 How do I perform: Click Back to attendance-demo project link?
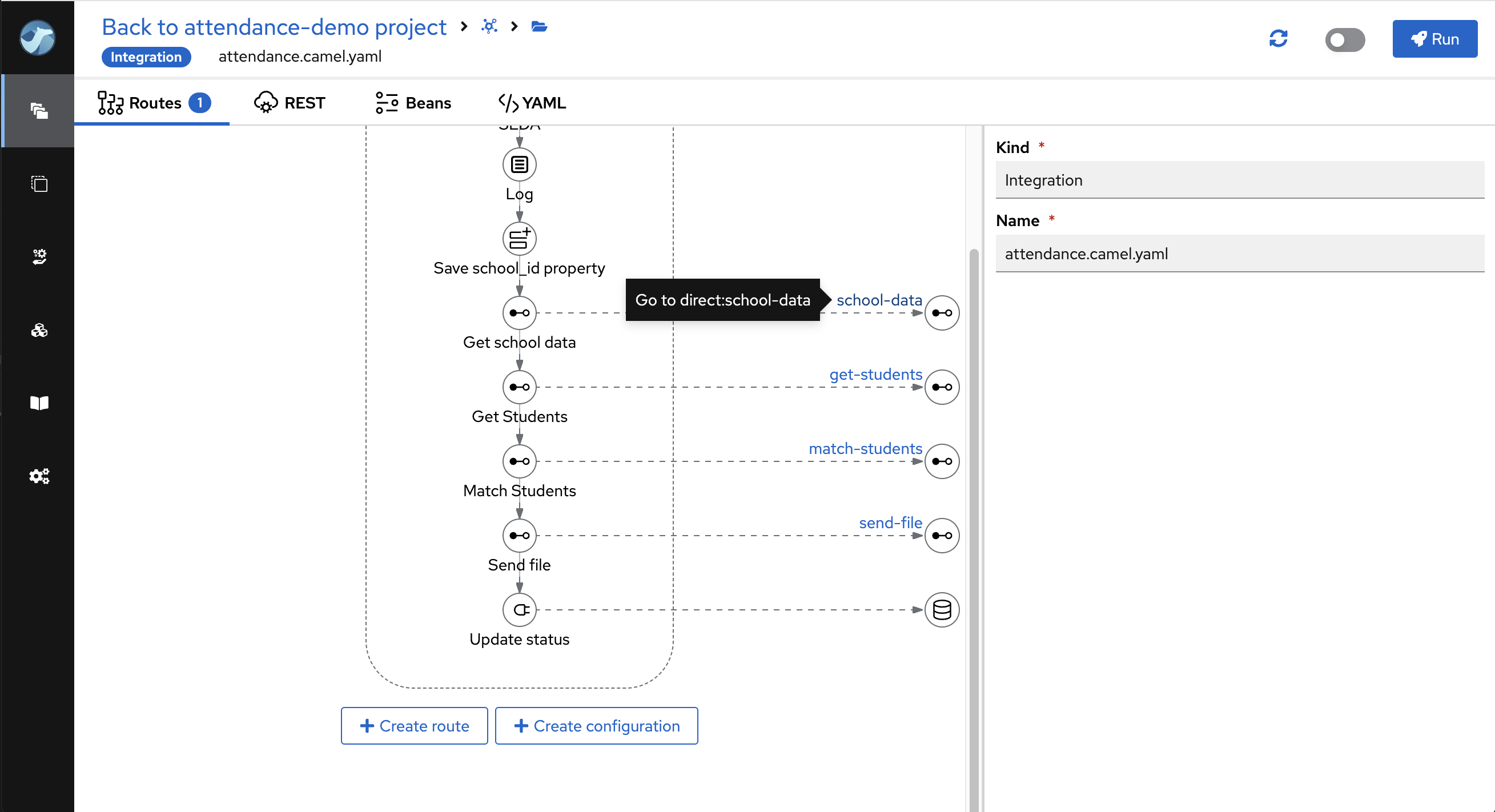point(274,27)
